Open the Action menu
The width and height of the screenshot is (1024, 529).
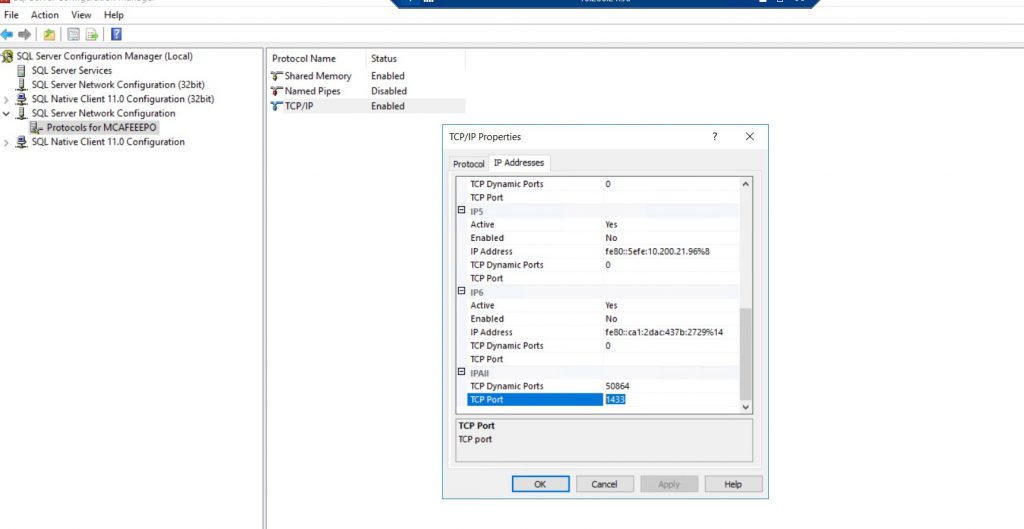pos(44,14)
